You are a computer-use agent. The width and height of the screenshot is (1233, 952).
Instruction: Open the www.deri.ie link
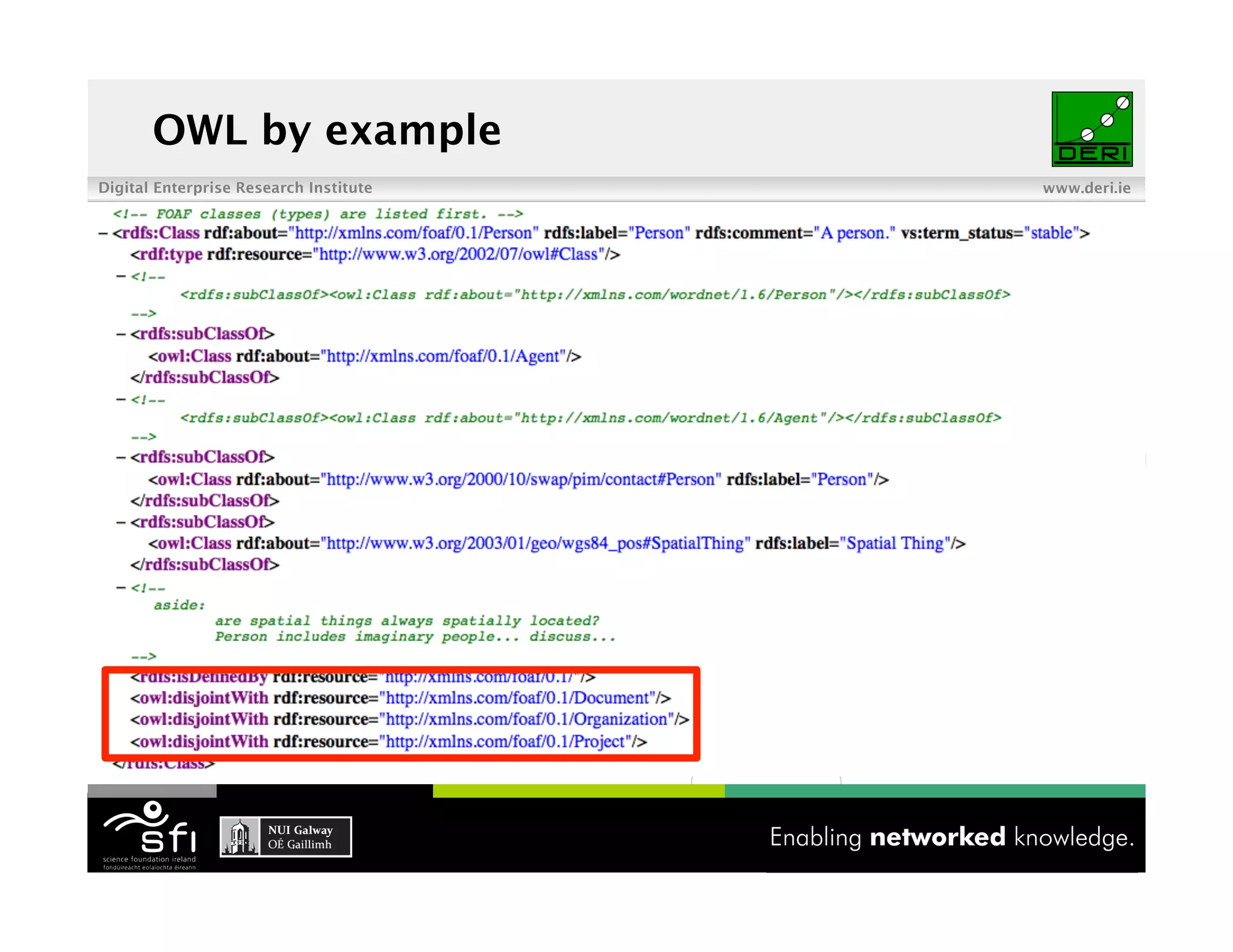pos(1086,188)
